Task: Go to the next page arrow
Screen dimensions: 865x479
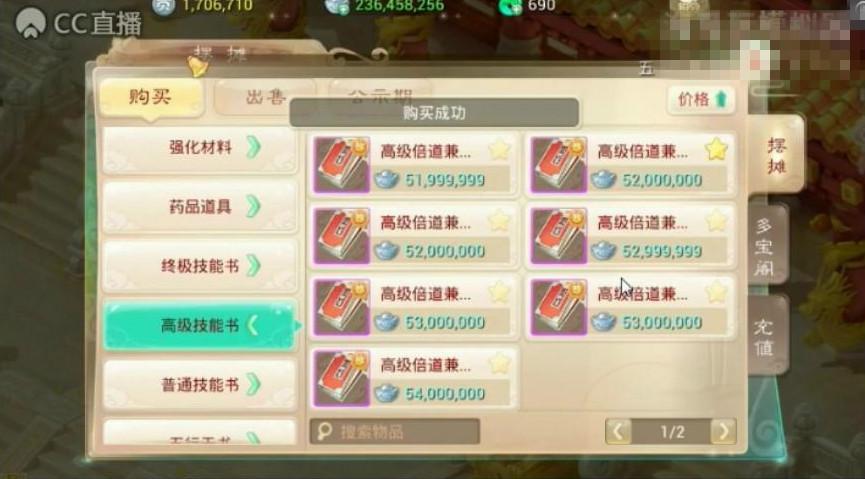Action: pyautogui.click(x=723, y=431)
